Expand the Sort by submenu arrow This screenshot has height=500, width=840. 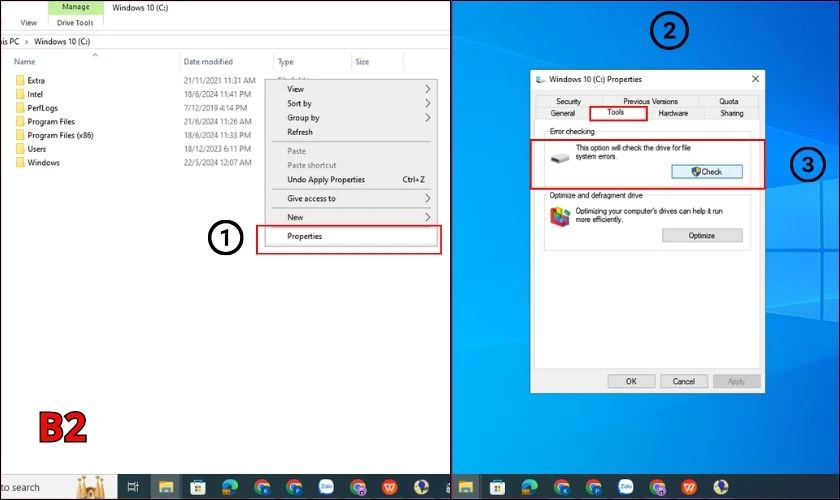pyautogui.click(x=428, y=103)
